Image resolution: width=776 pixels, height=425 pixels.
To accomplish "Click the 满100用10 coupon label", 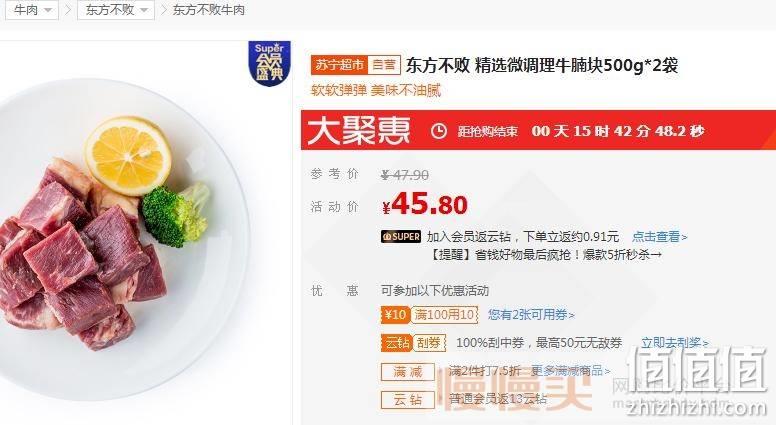I will [444, 315].
